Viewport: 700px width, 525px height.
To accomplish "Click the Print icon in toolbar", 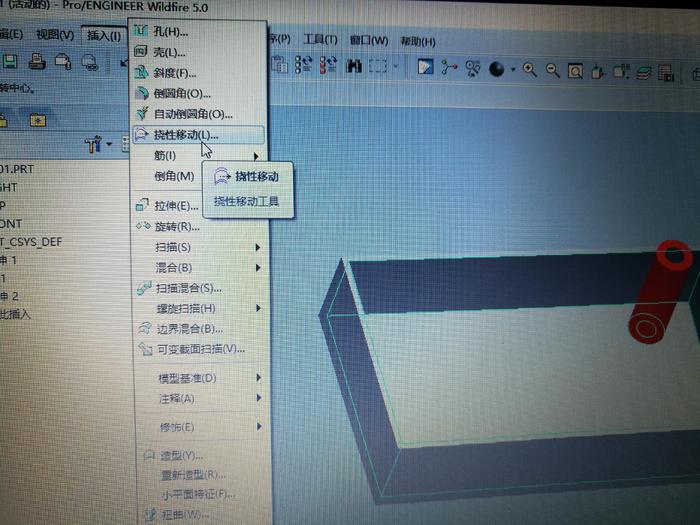I will (37, 61).
